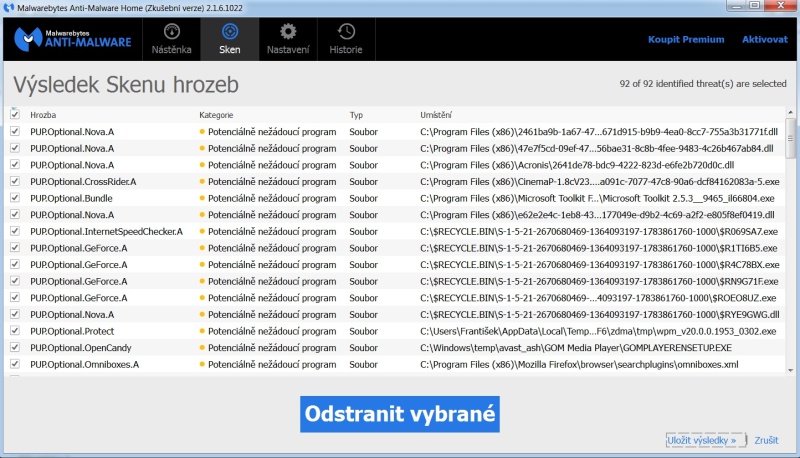800x458 pixels.
Task: Open the Nástěnka dashboard tab
Action: point(171,39)
